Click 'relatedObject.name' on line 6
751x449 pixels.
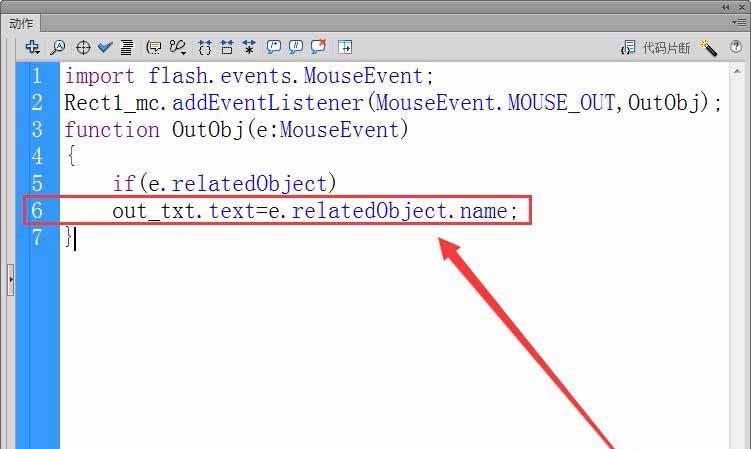[399, 211]
